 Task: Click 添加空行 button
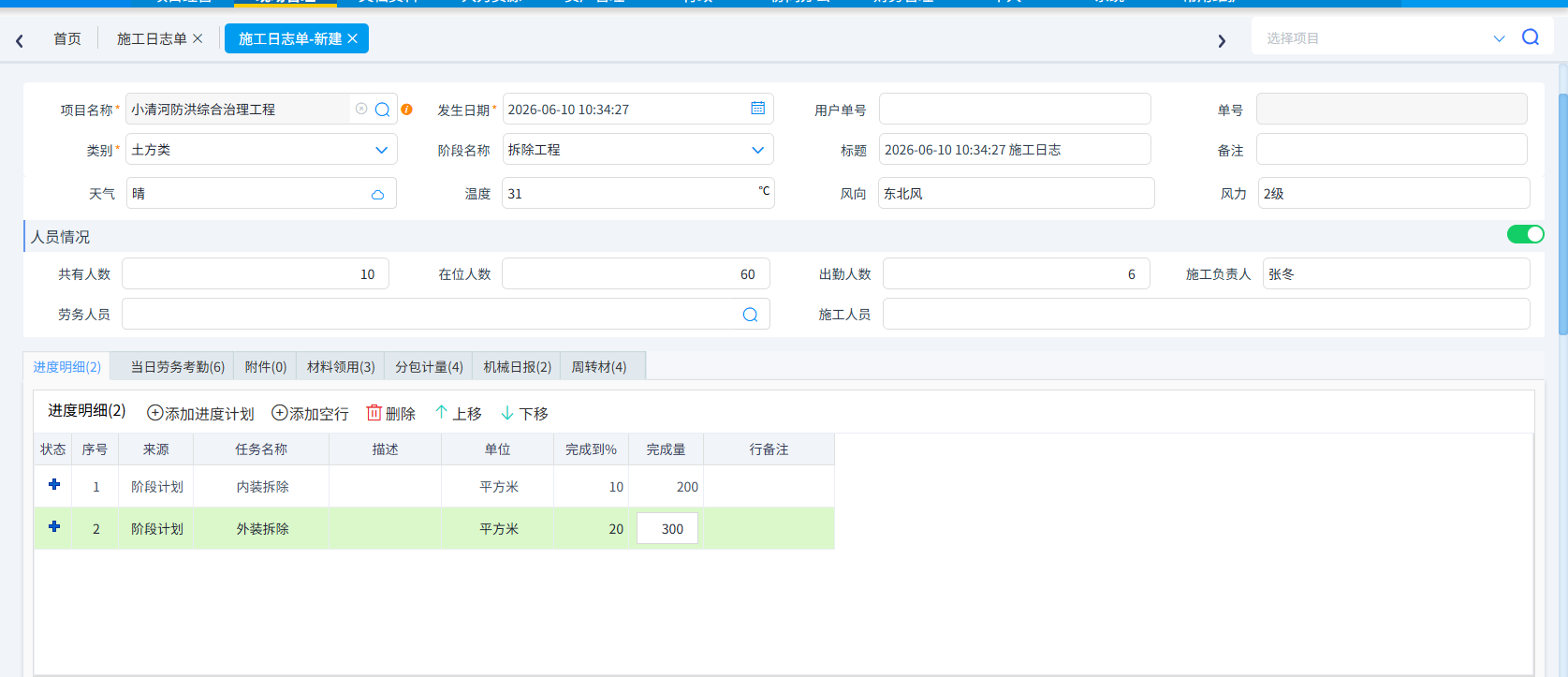click(310, 413)
